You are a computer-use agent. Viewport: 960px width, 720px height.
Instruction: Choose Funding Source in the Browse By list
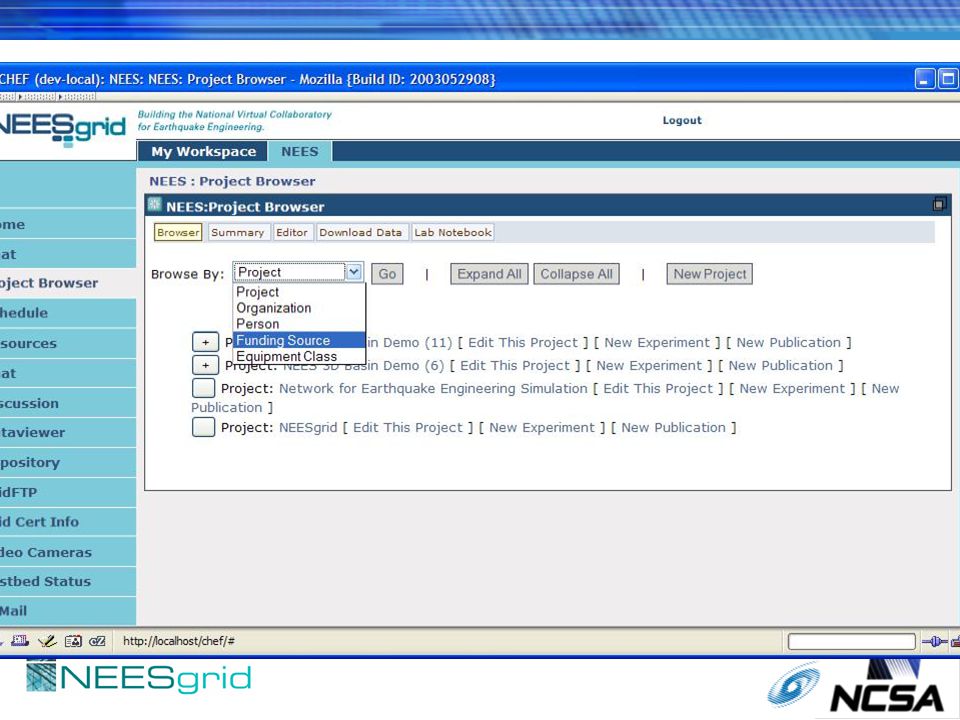(x=299, y=340)
